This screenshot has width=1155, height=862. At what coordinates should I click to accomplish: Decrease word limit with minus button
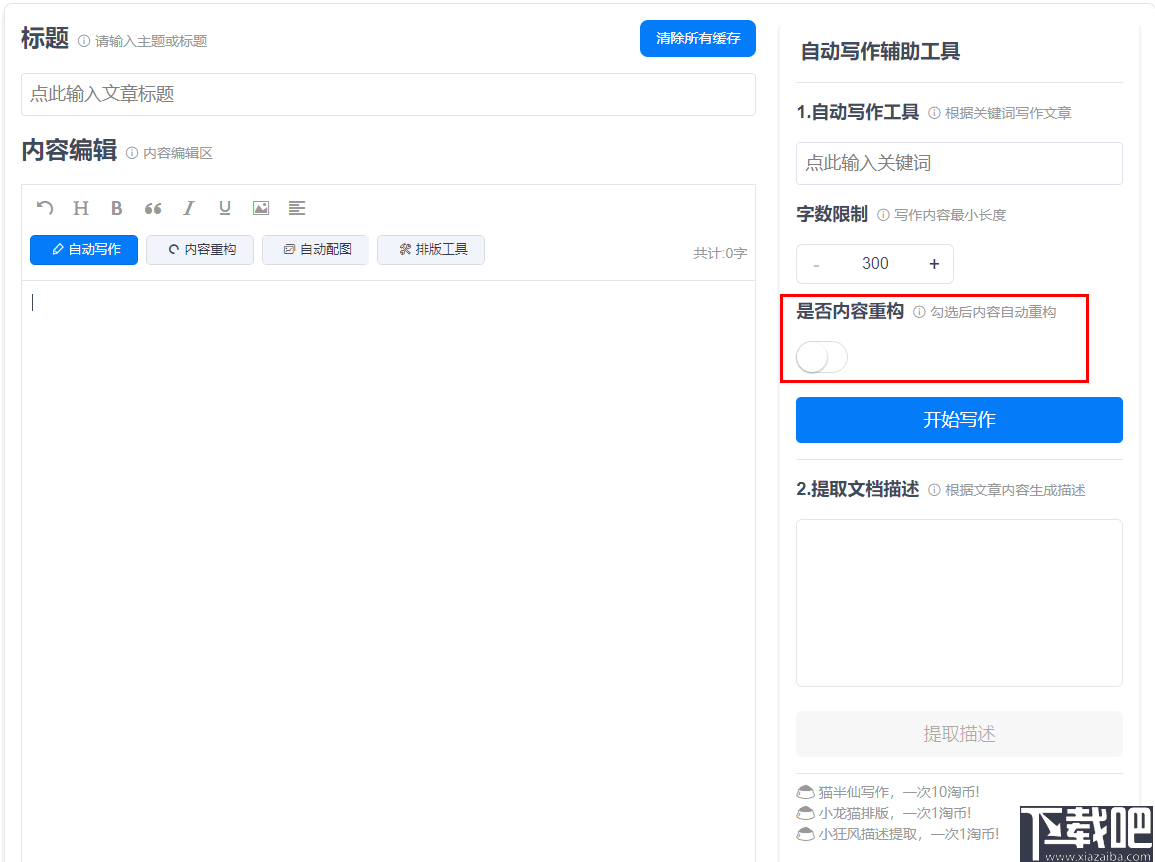[x=816, y=264]
